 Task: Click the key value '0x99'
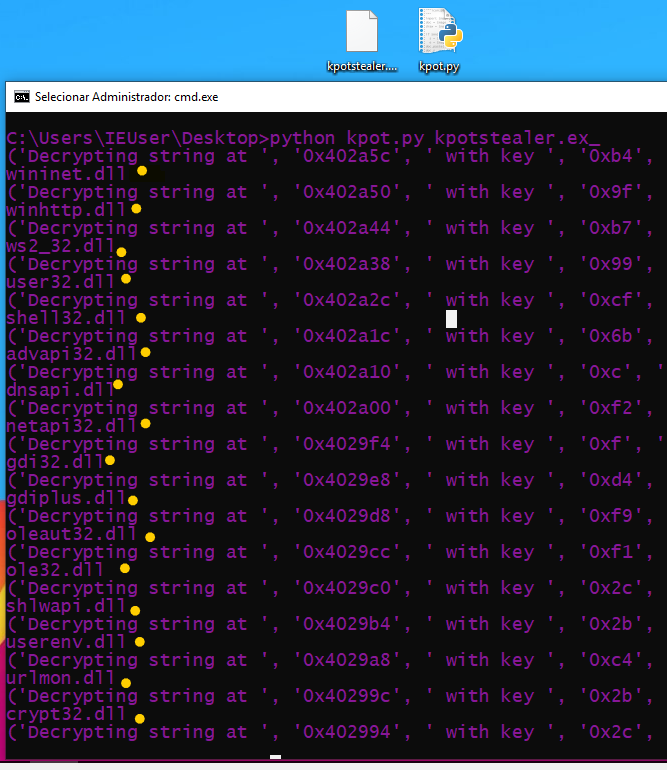(x=611, y=264)
